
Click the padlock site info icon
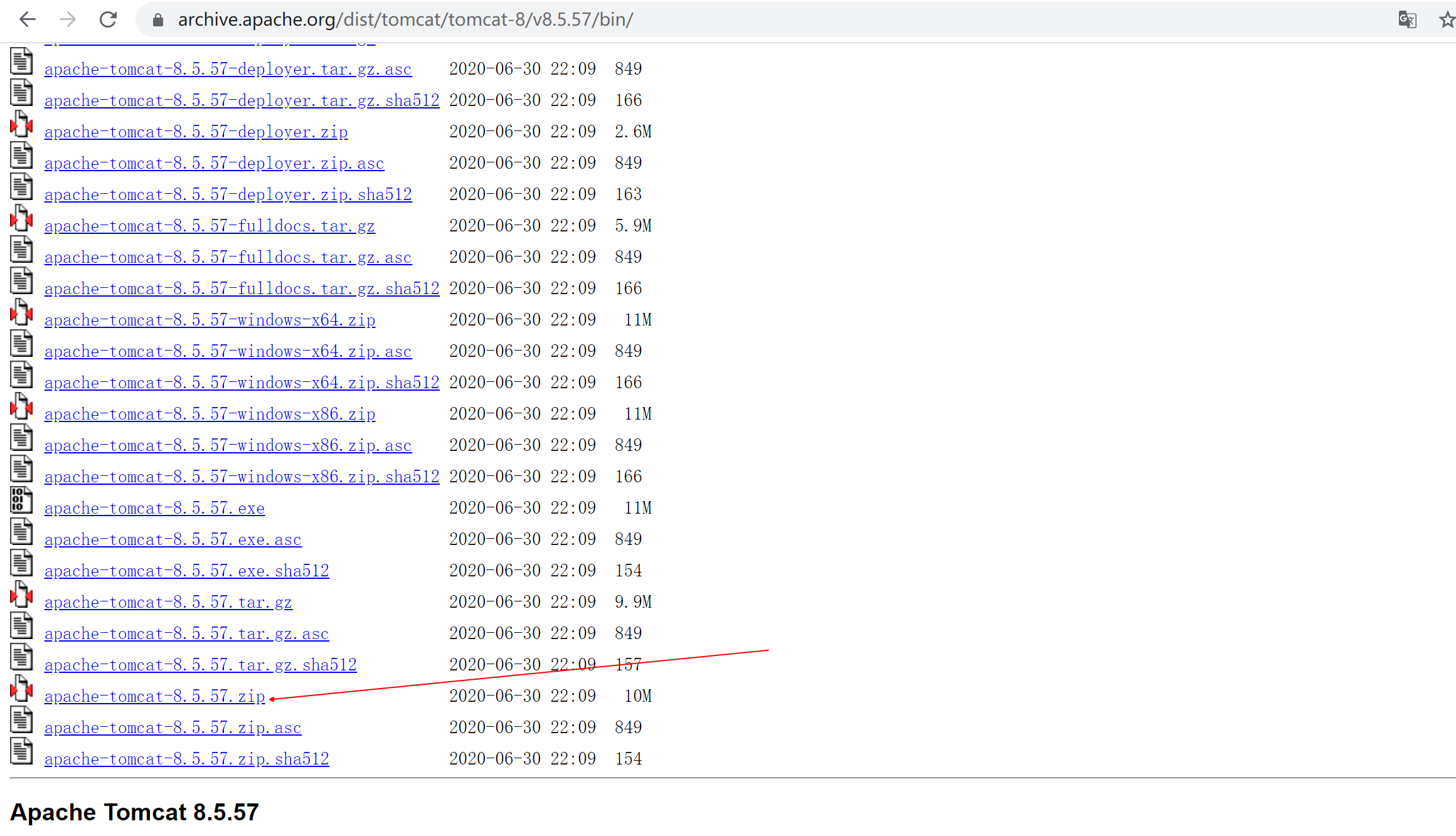[158, 20]
